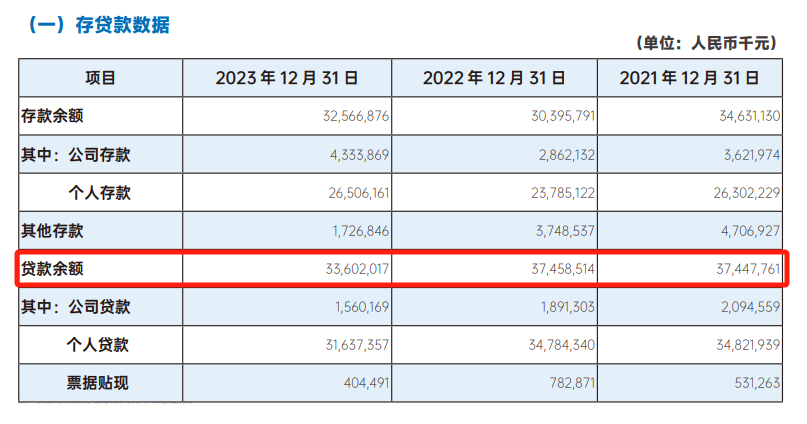The height and width of the screenshot is (424, 807).
Task: Click the value 4,706,927
Action: 750,231
